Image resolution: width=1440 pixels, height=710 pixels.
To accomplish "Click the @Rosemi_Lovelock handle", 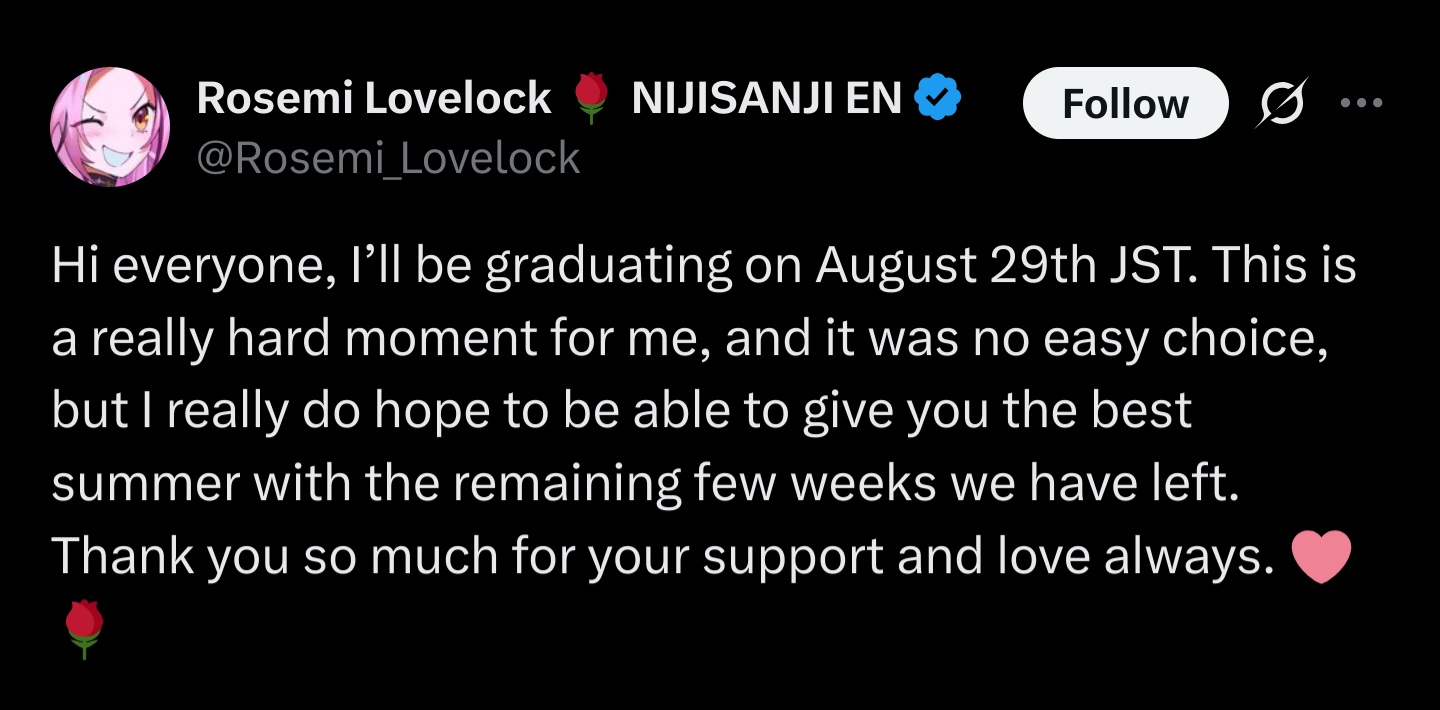I will 388,158.
